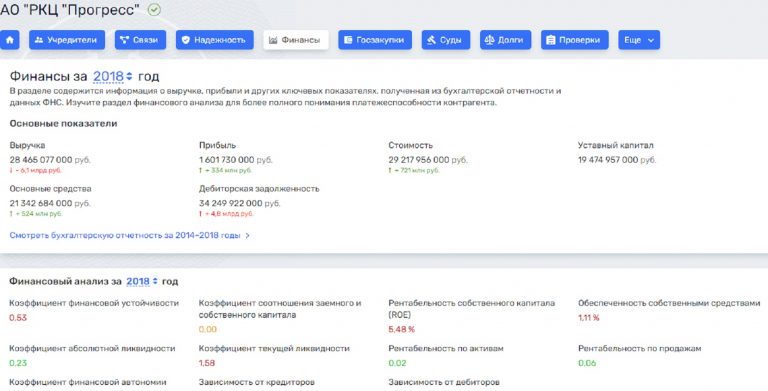Click the +524 млн руб. assets change
This screenshot has height=391, width=768.
pos(36,214)
